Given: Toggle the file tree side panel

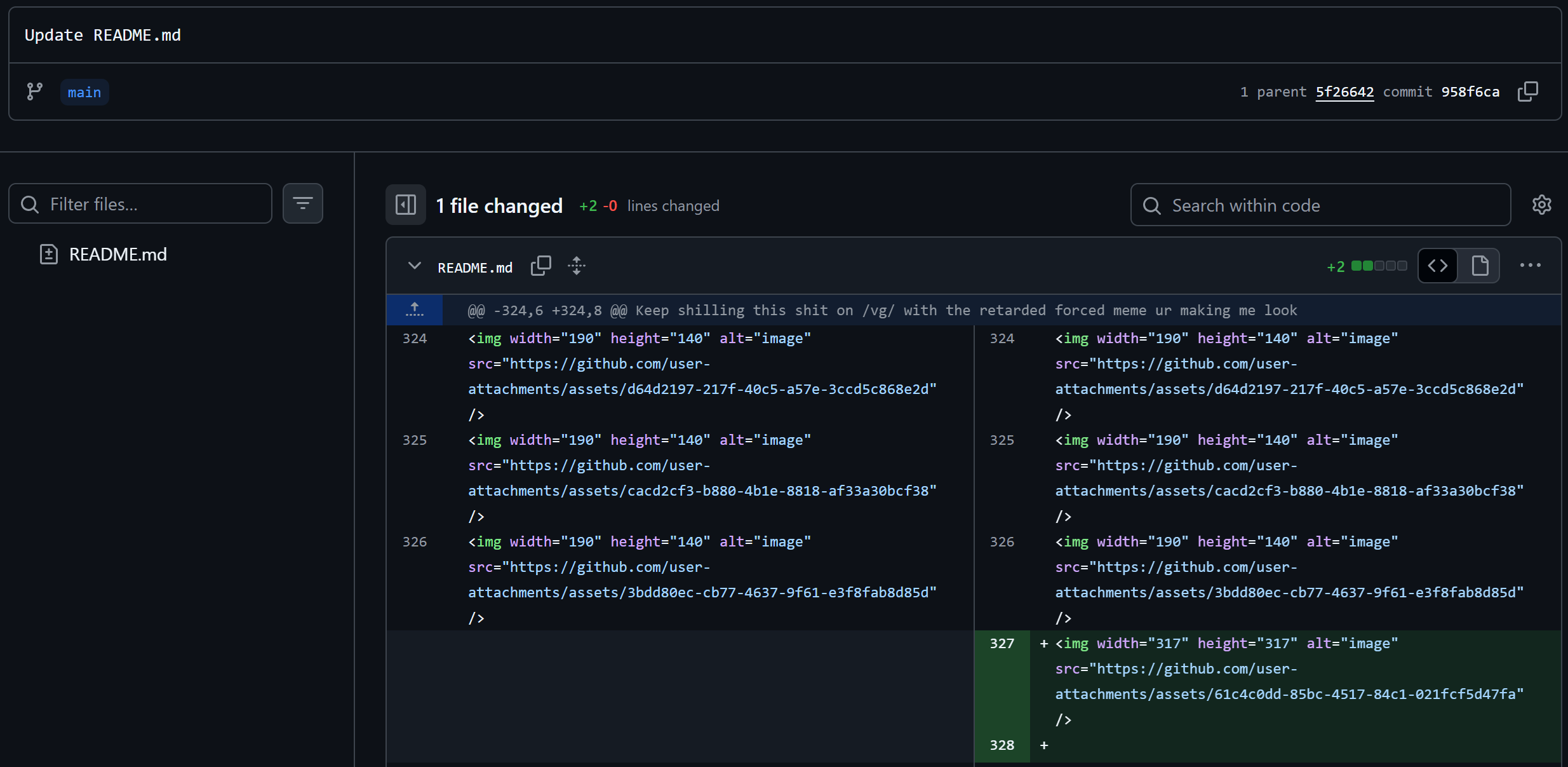Looking at the screenshot, I should click(x=405, y=205).
